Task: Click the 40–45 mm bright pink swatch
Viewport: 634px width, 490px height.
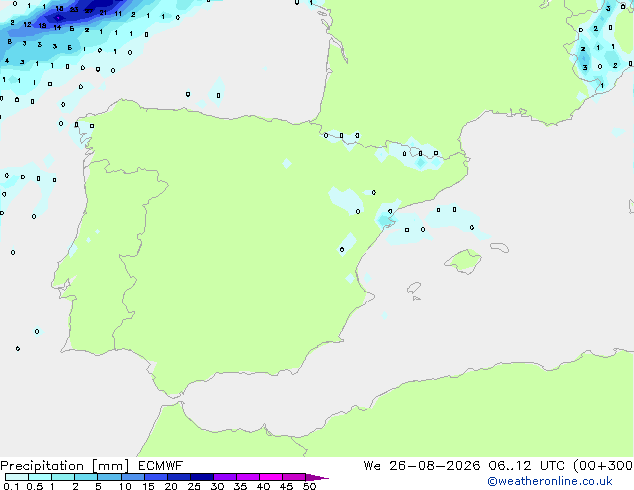Action: point(271,477)
